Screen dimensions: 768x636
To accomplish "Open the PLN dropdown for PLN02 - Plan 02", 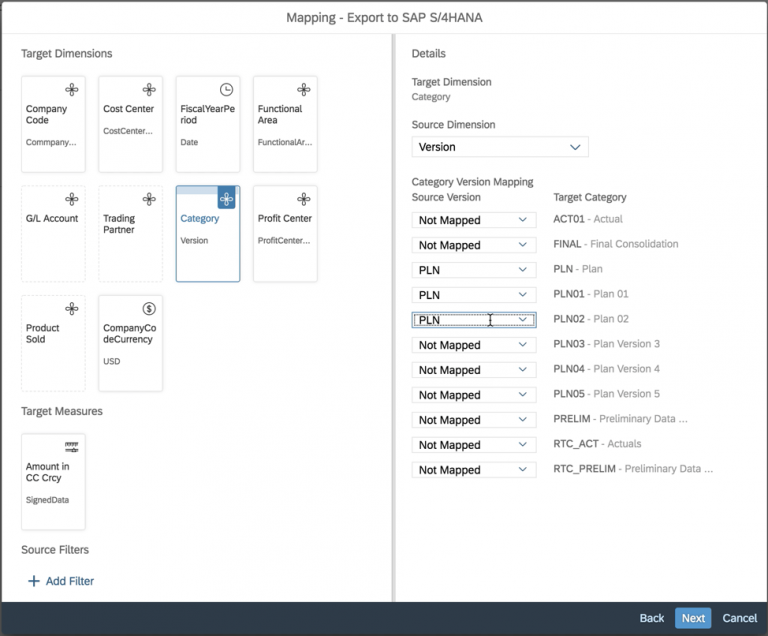I will pos(474,320).
